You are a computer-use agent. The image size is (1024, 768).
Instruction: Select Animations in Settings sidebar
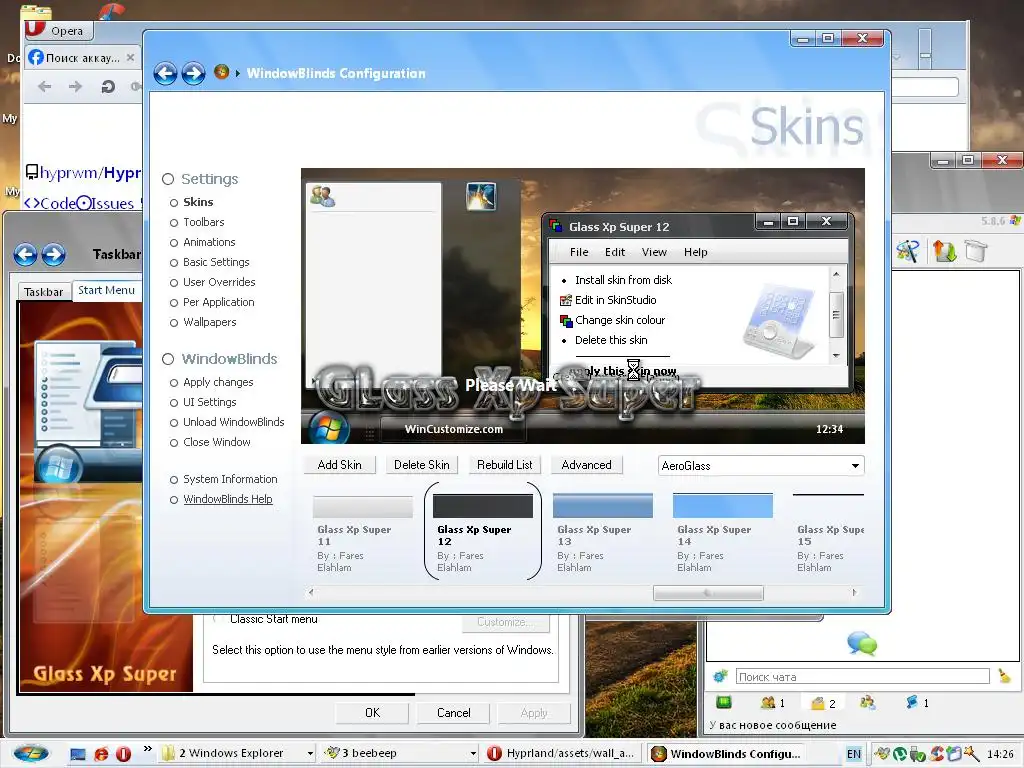pos(209,242)
